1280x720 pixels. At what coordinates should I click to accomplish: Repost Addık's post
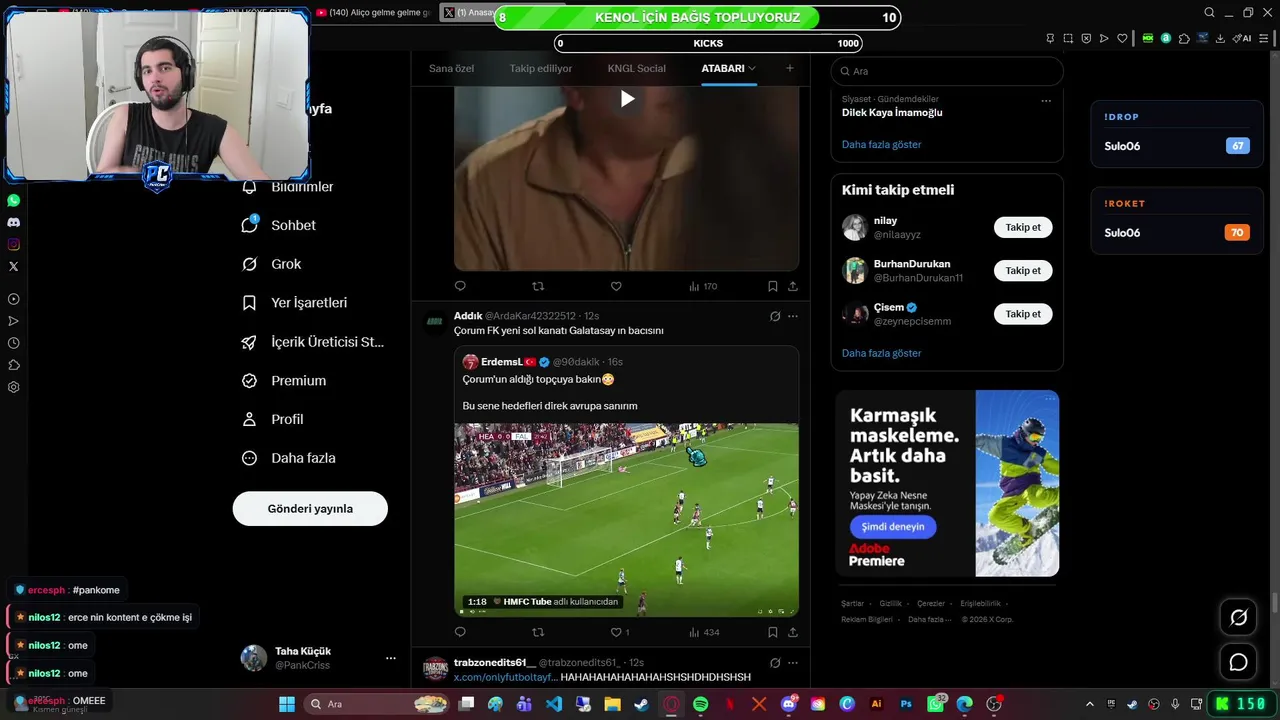538,632
